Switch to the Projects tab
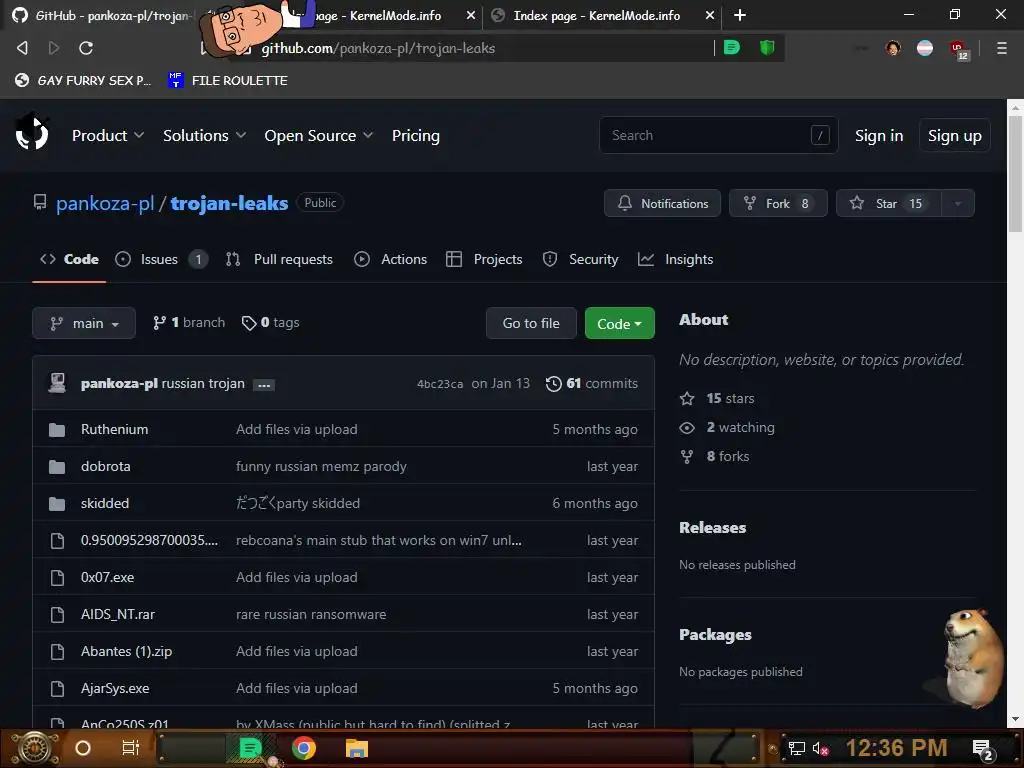 click(484, 259)
